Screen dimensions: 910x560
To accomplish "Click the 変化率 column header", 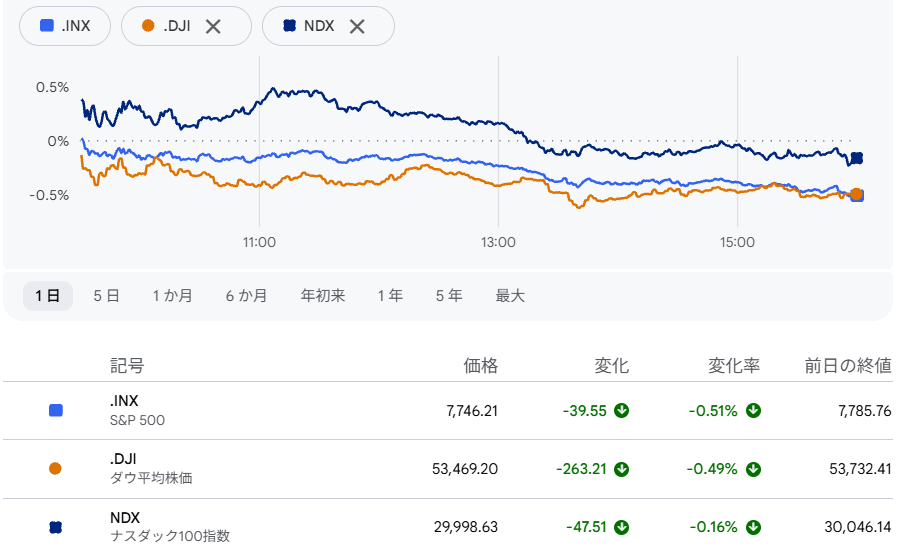I will pos(734,366).
